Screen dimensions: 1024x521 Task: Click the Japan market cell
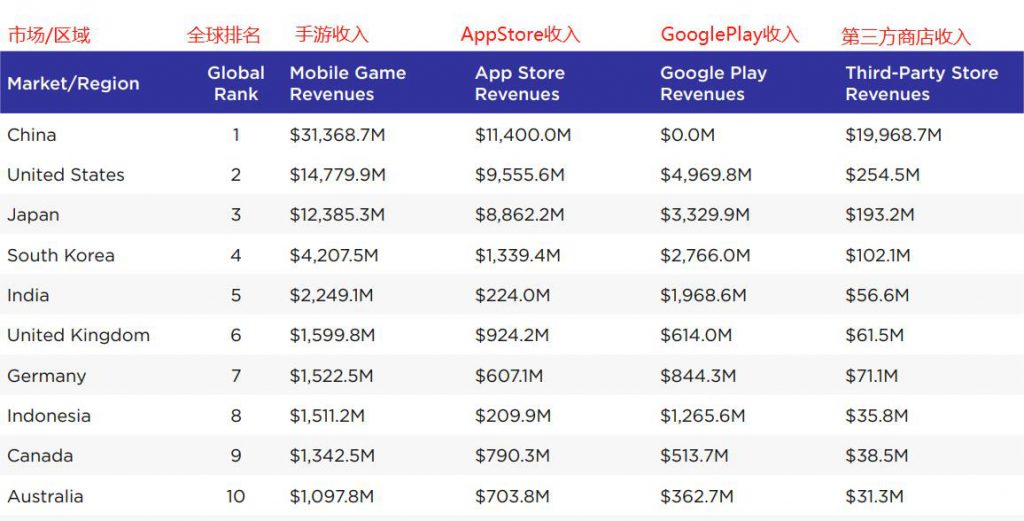pos(33,215)
